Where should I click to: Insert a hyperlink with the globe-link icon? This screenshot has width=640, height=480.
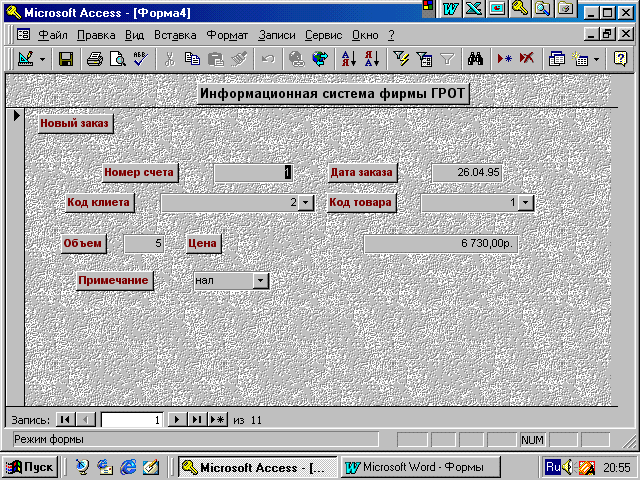(297, 60)
